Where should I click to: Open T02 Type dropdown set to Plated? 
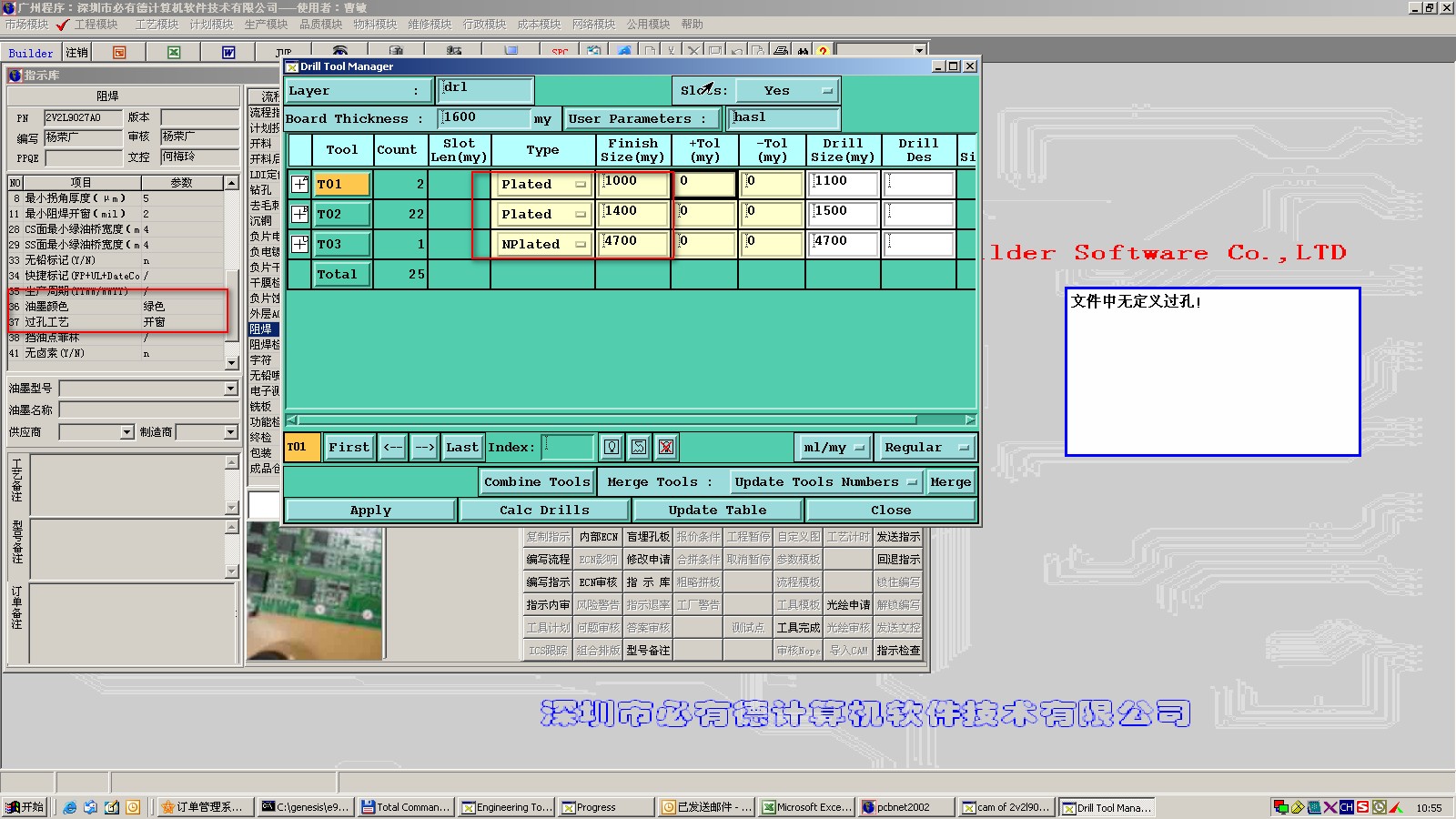point(543,214)
